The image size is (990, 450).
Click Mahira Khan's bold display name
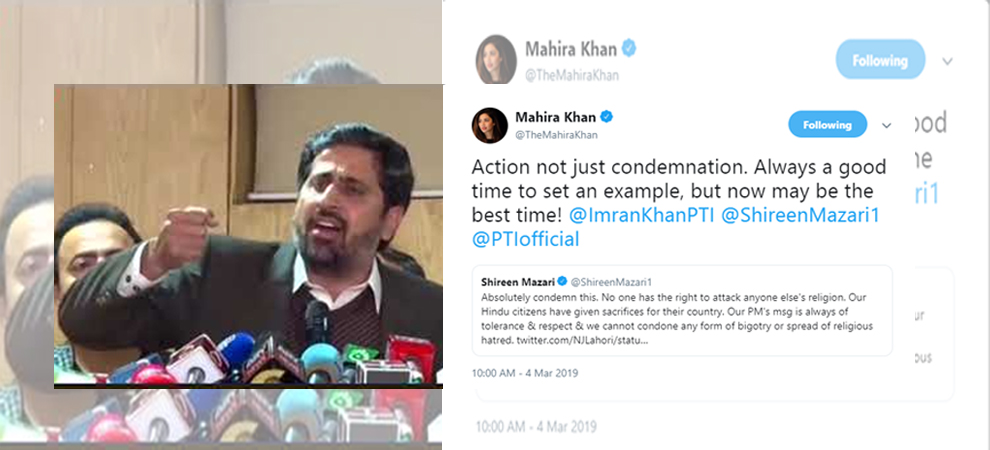point(555,117)
